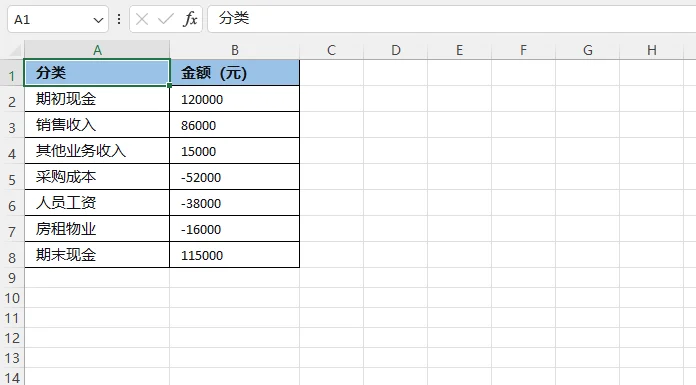Click the Select All corner triangle

[x=16, y=50]
